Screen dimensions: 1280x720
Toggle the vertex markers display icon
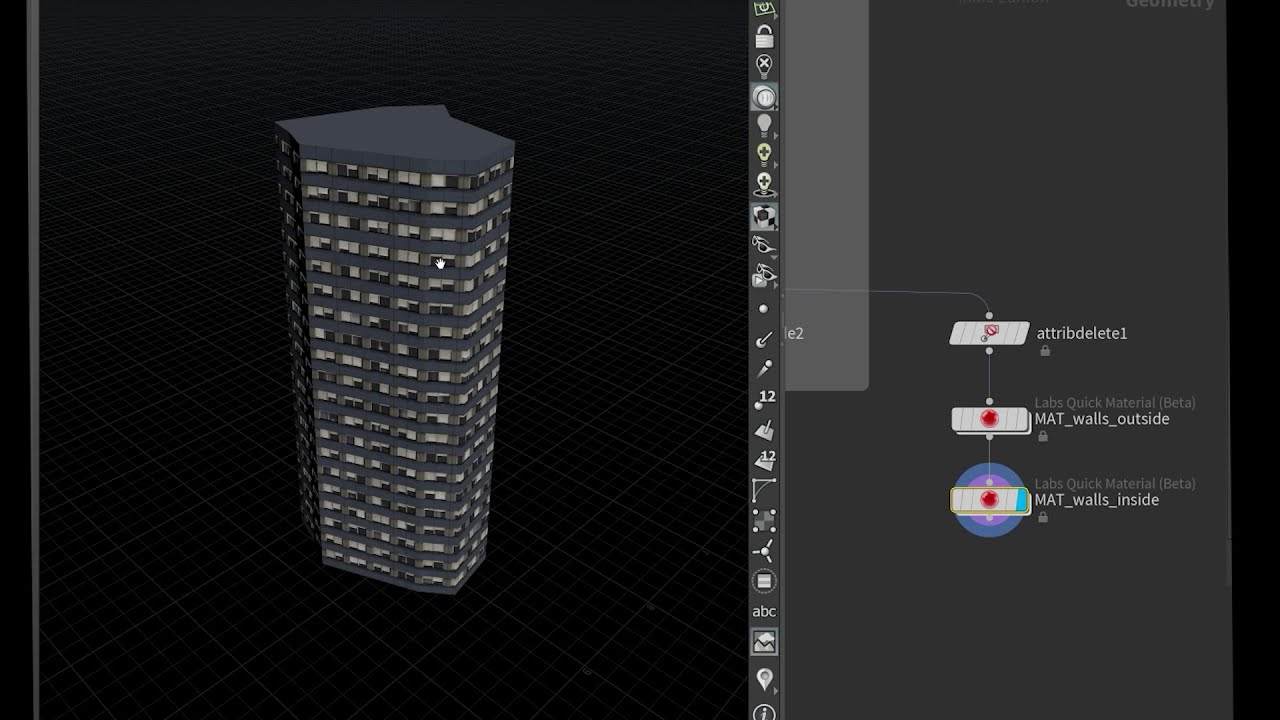(764, 521)
